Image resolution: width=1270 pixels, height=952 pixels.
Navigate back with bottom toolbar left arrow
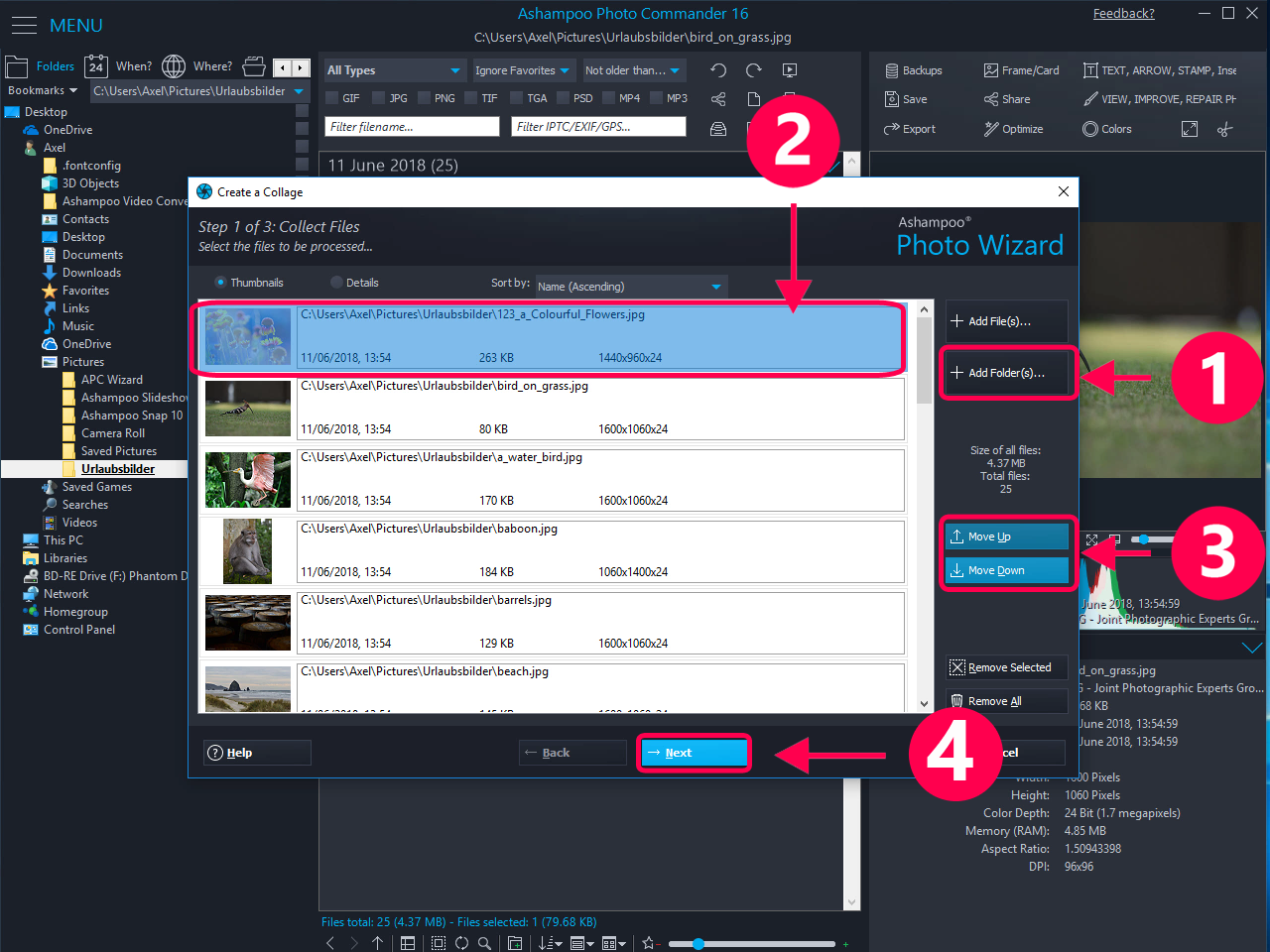[330, 943]
